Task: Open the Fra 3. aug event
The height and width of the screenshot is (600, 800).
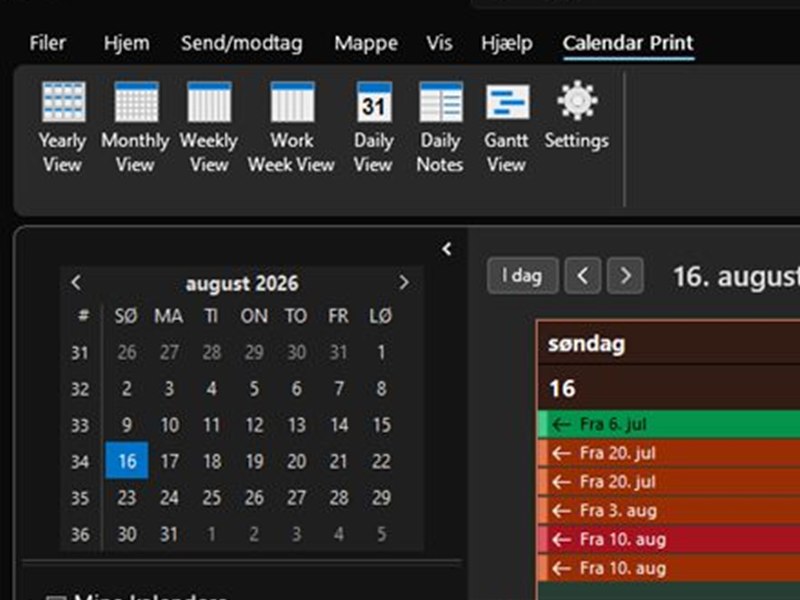Action: click(x=669, y=511)
